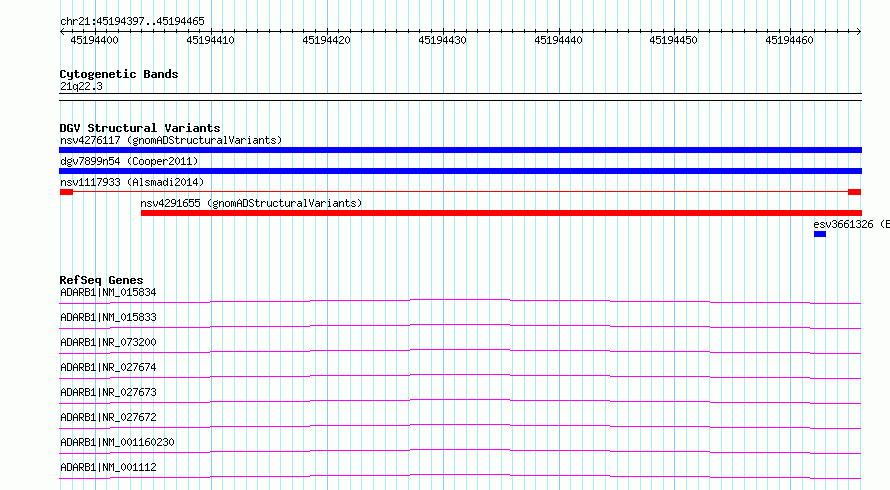Screen dimensions: 890x490
Task: Click ruler position 45194420
Action: (326, 40)
